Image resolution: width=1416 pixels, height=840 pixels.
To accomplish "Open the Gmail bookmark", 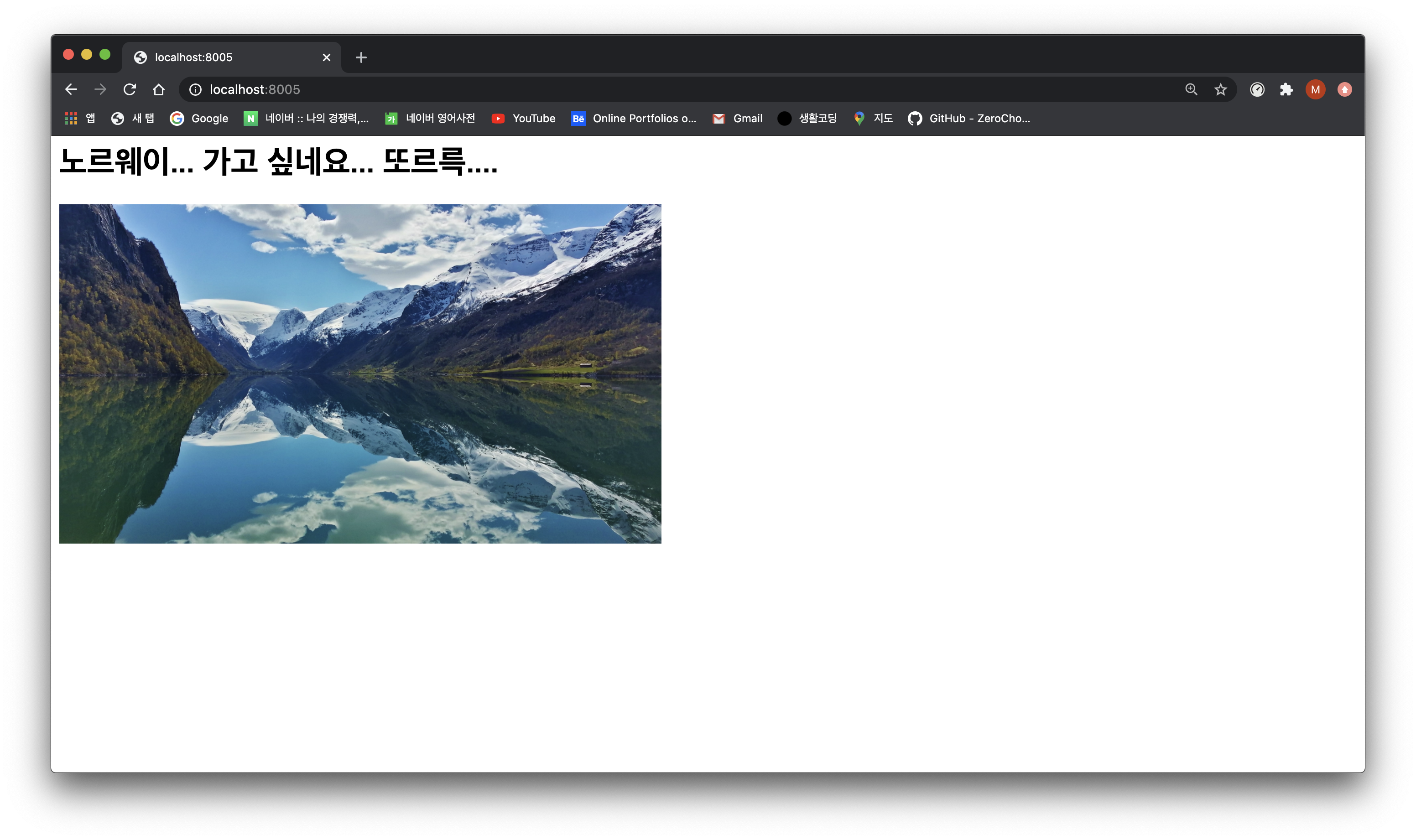I will coord(737,118).
